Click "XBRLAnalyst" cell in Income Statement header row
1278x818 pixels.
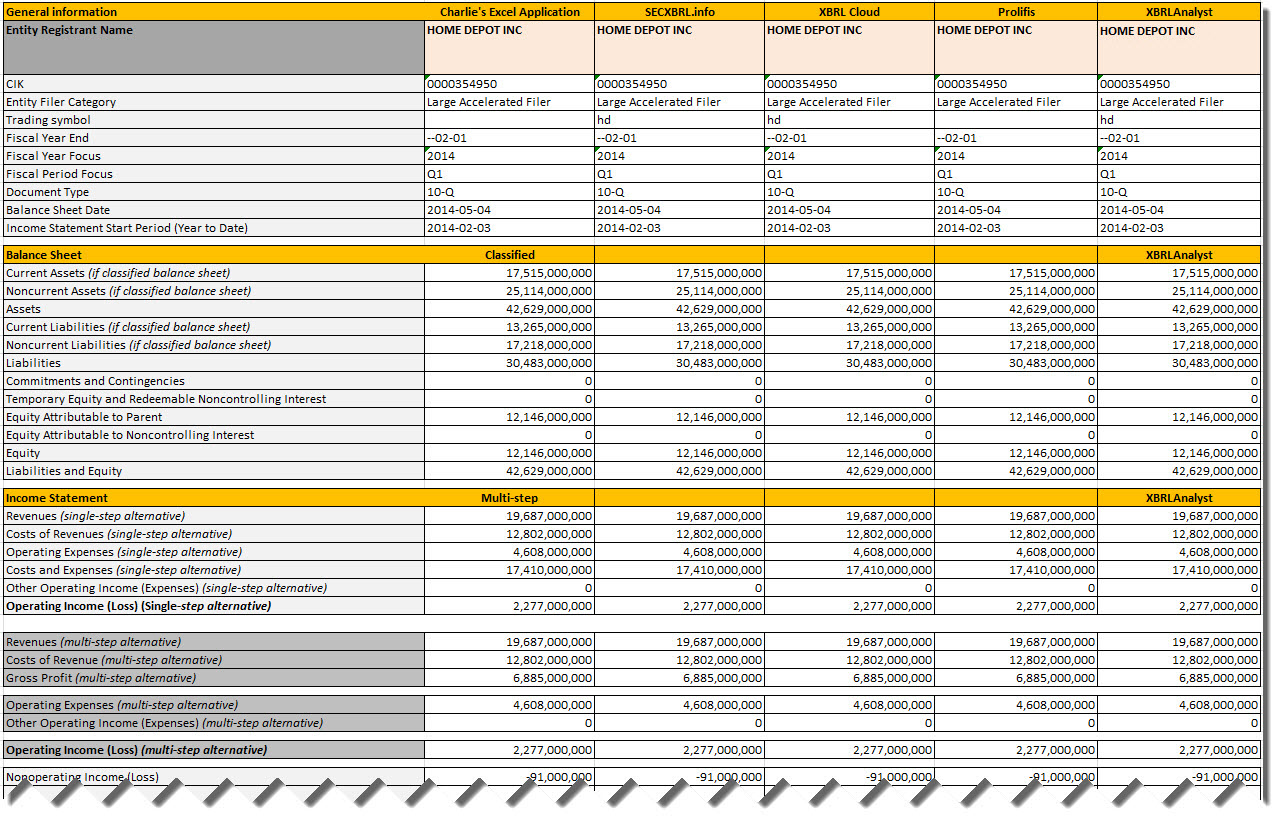click(x=1179, y=498)
